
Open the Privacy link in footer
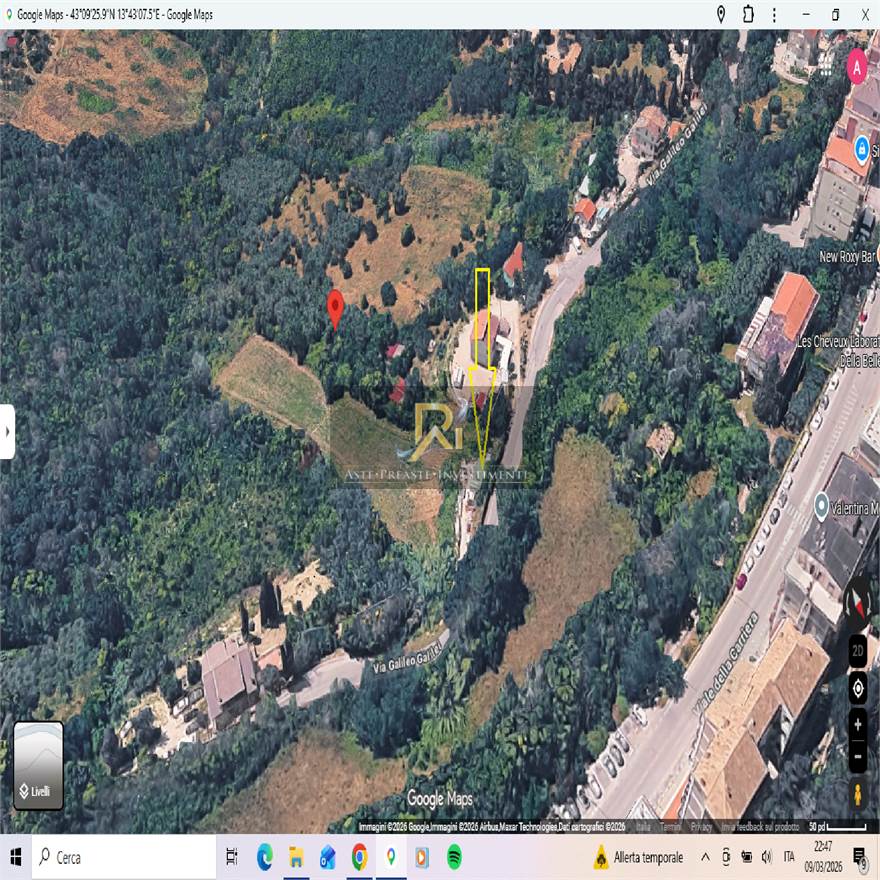(702, 827)
